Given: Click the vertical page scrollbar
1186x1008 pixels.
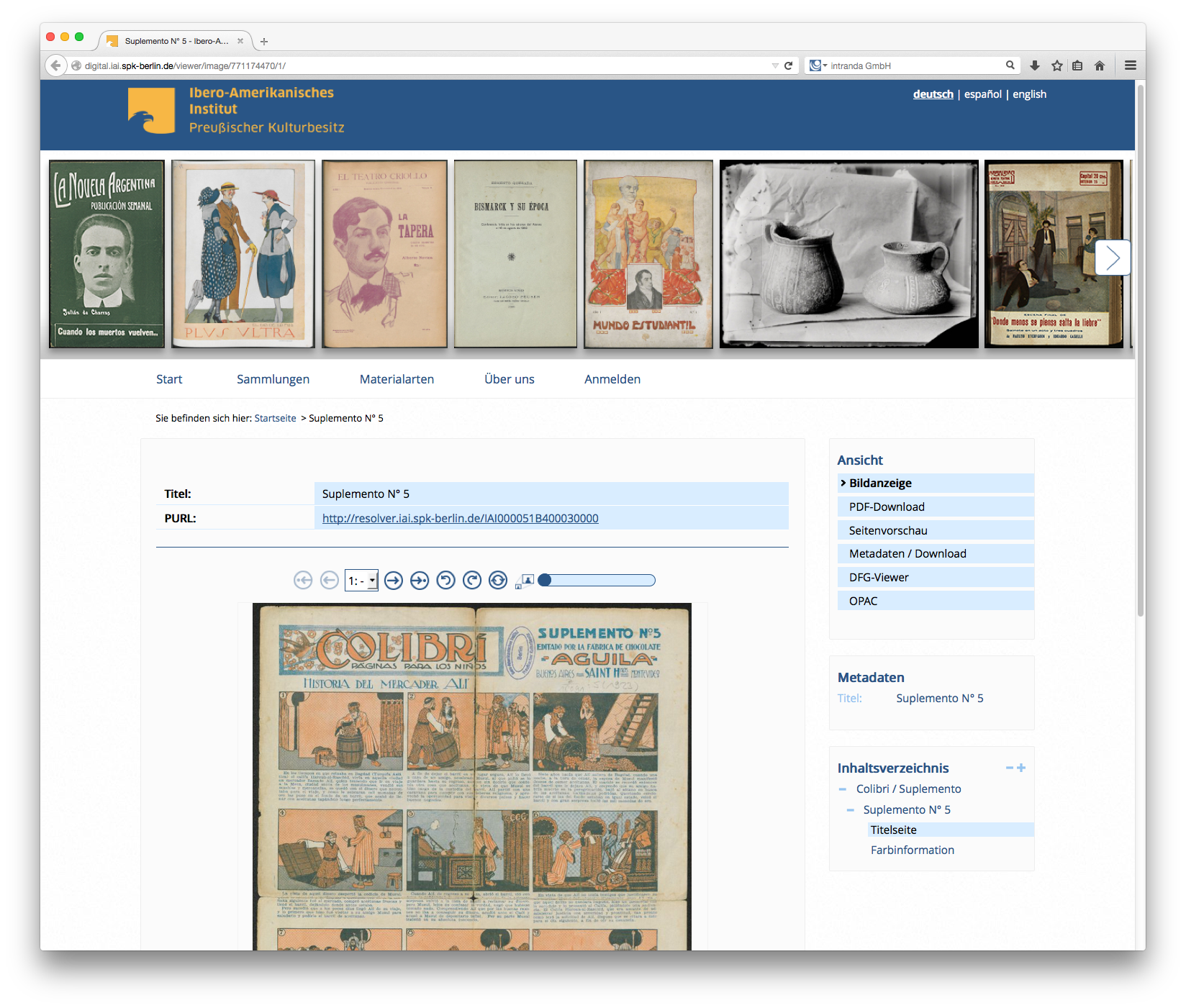Looking at the screenshot, I should click(x=1140, y=350).
